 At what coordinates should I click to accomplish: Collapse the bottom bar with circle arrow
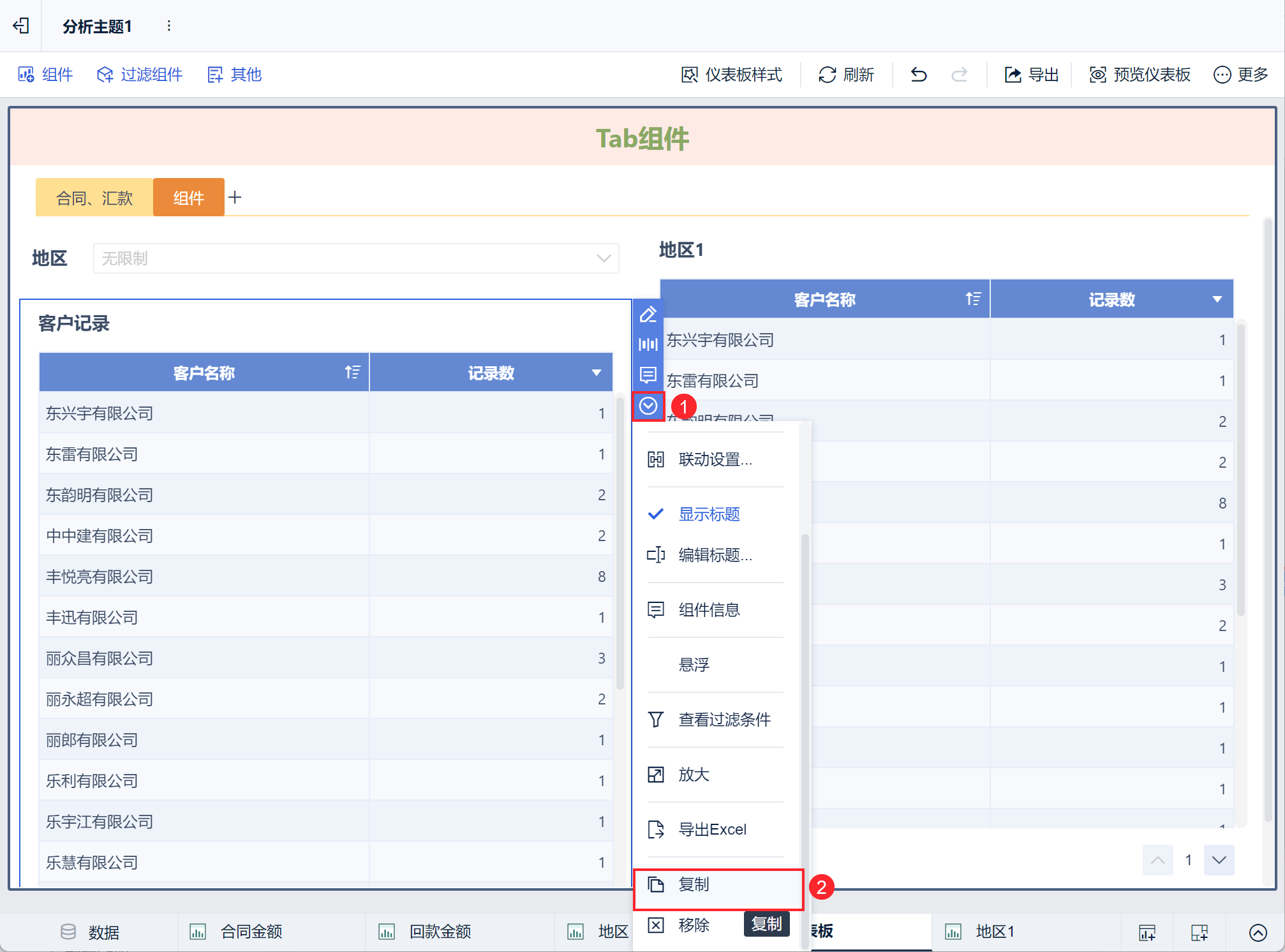(x=1258, y=932)
